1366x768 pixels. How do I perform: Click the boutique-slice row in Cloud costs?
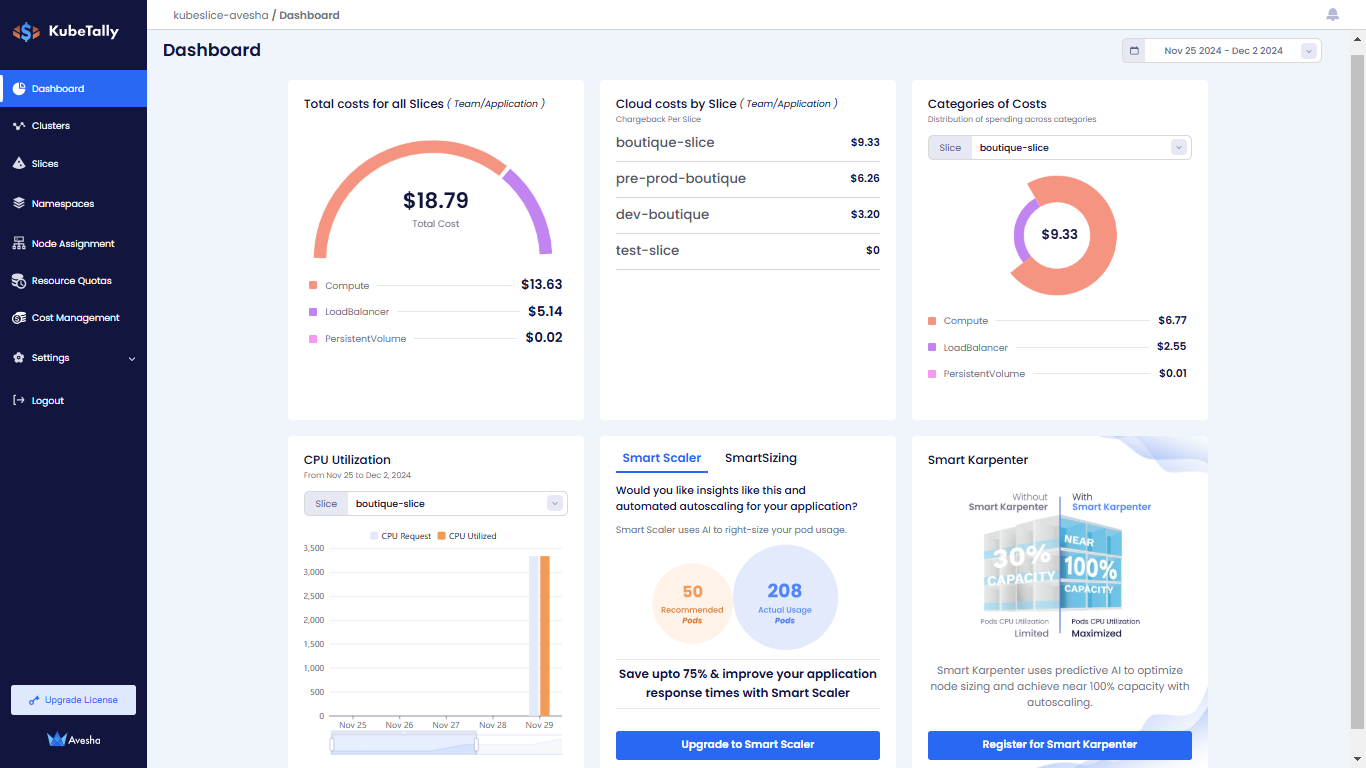748,143
